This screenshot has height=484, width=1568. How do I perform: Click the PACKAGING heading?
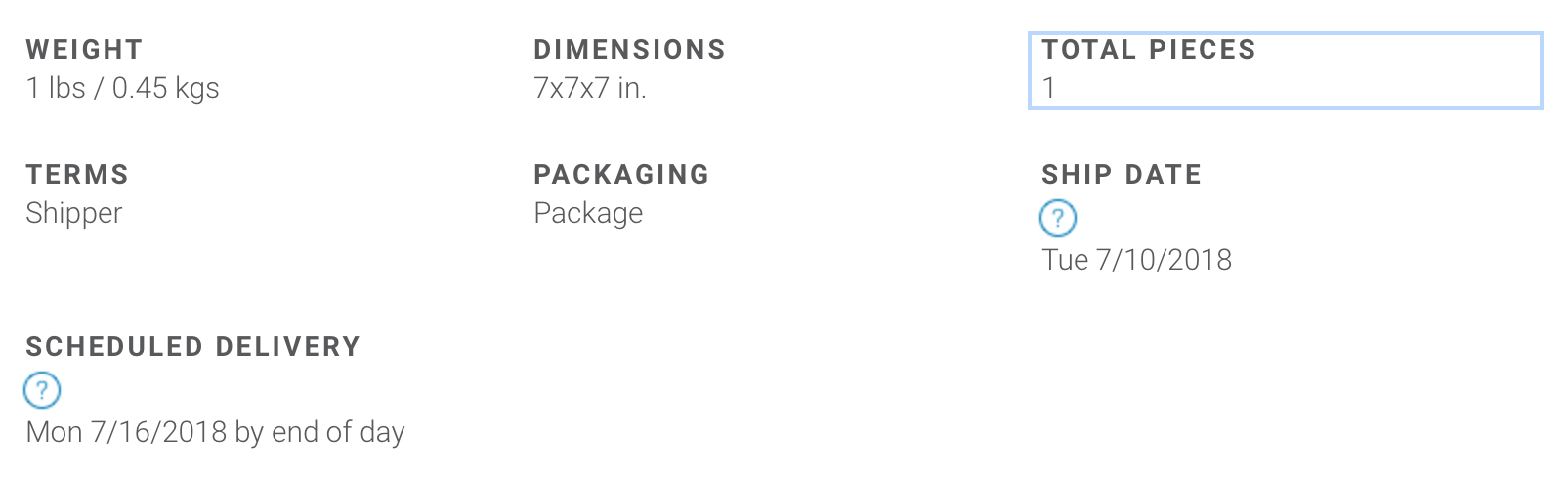click(x=621, y=175)
